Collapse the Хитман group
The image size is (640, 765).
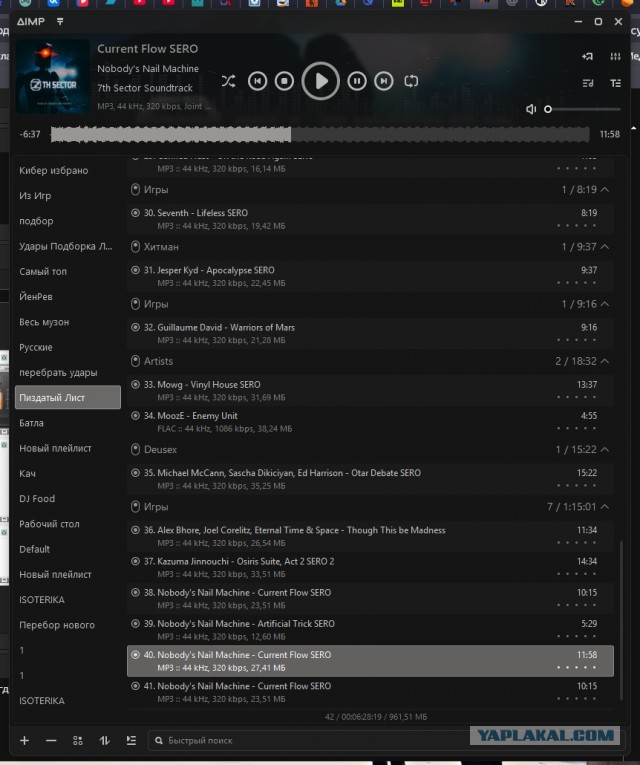click(x=605, y=247)
